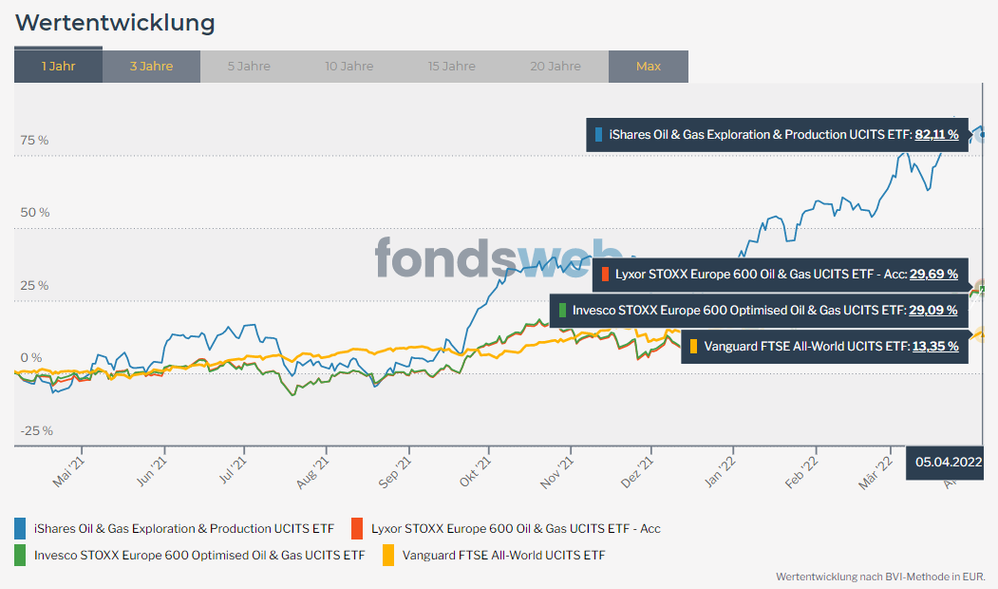
Task: Click the green Invesco legend color square
Action: pyautogui.click(x=21, y=555)
